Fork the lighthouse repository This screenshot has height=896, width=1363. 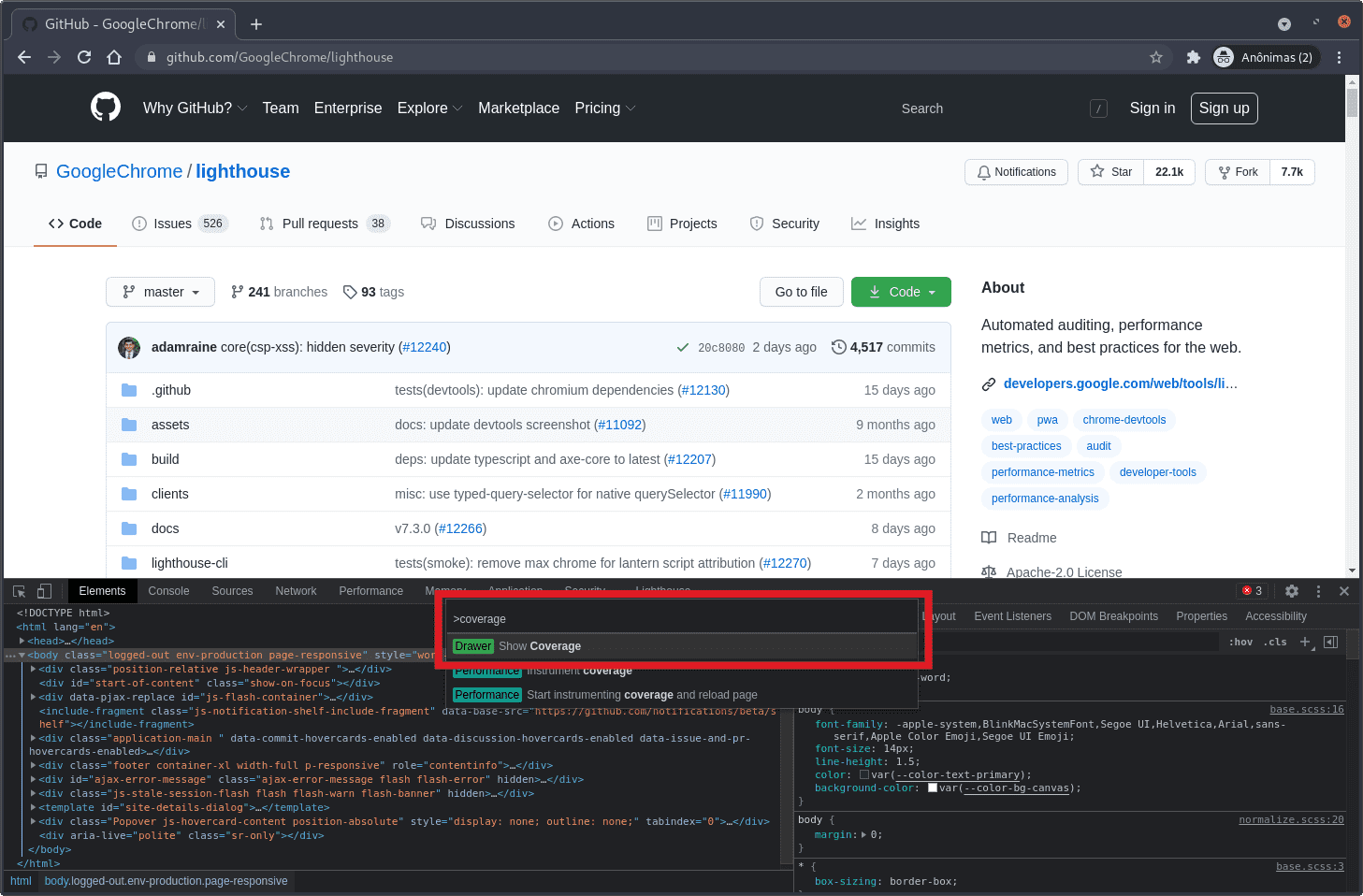coord(1238,172)
